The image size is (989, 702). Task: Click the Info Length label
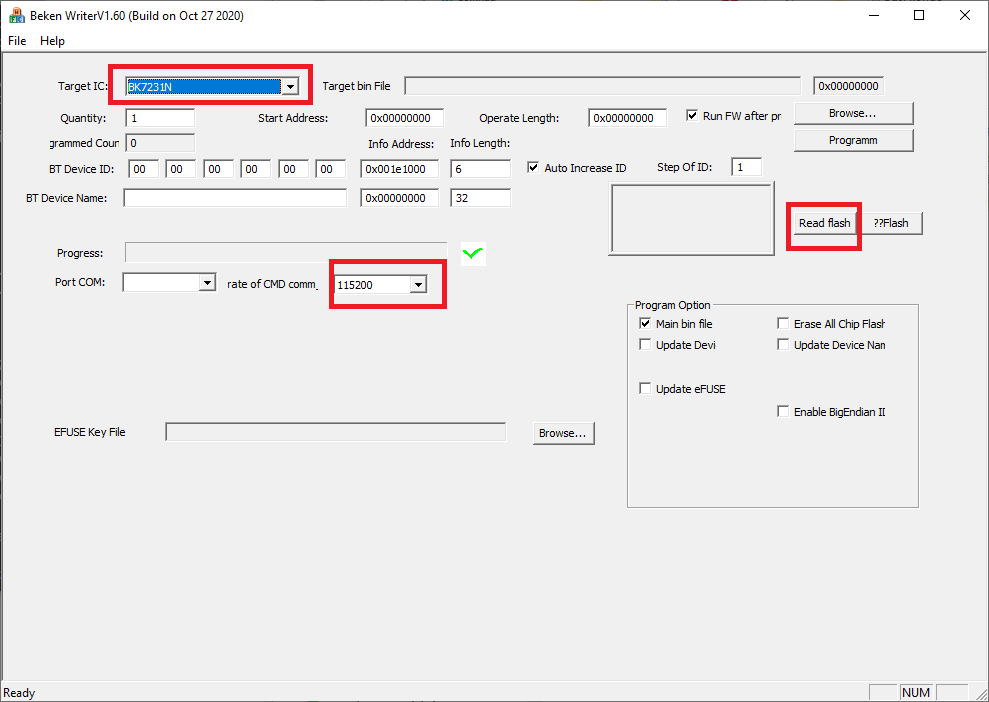480,143
